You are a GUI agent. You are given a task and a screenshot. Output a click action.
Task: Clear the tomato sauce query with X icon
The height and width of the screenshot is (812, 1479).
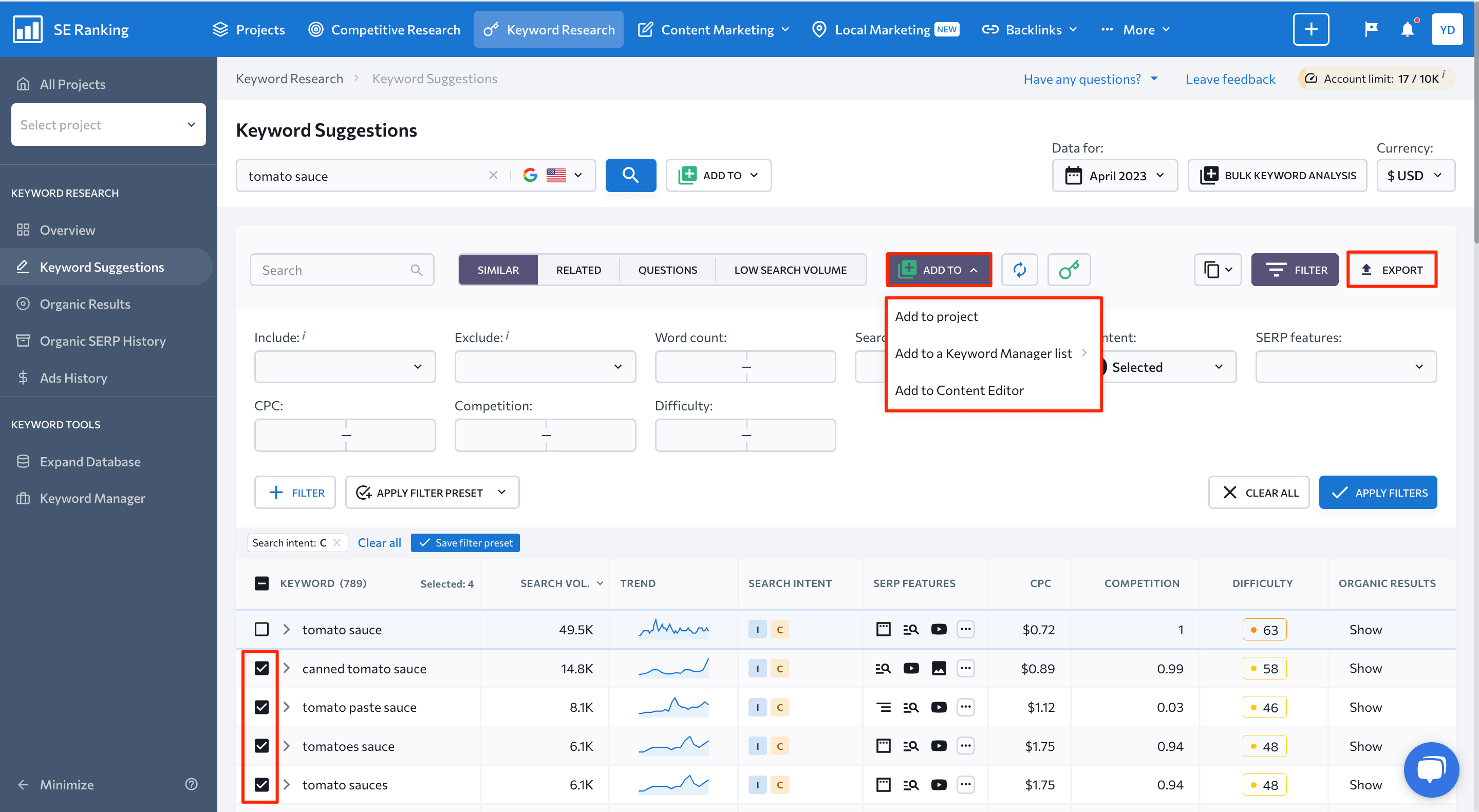point(493,175)
